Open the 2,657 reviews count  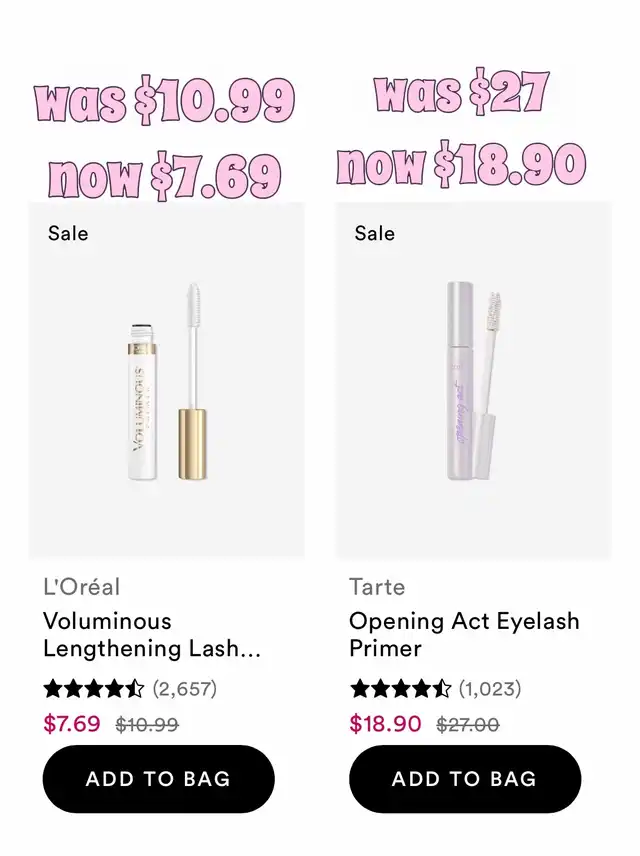click(x=185, y=688)
